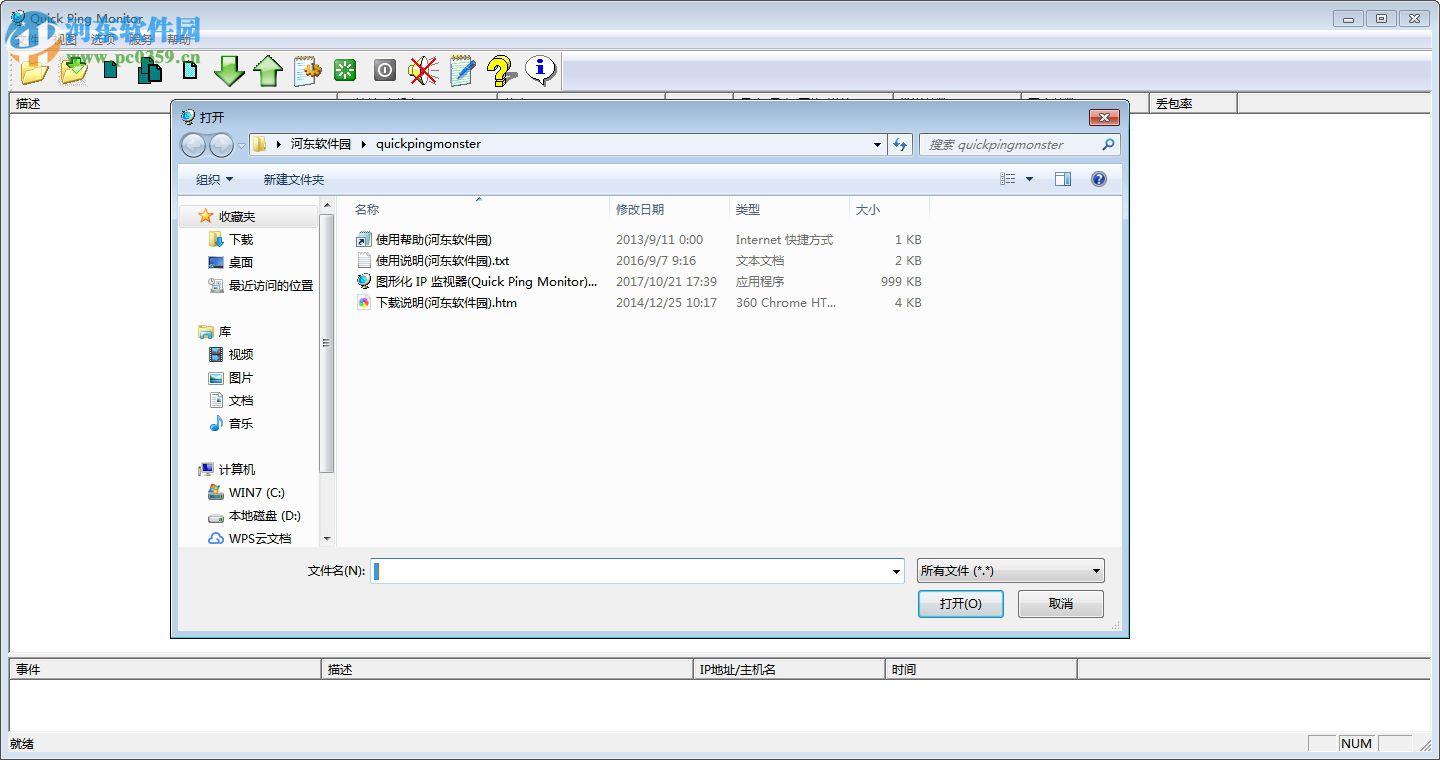
Task: Open the green down-arrow import tool
Action: click(x=229, y=70)
